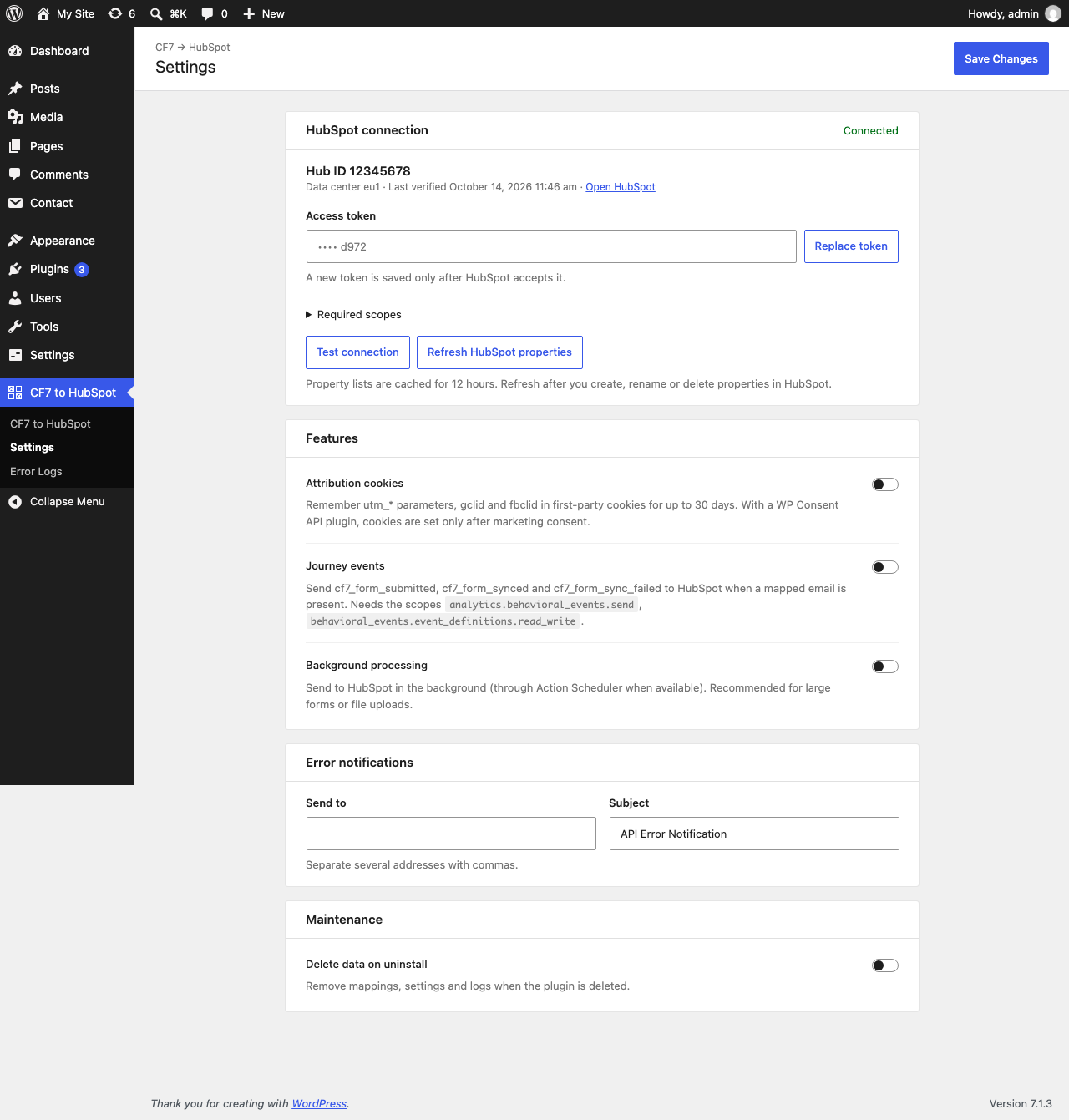Image resolution: width=1069 pixels, height=1120 pixels.
Task: Click the green Connected status text
Action: click(871, 131)
